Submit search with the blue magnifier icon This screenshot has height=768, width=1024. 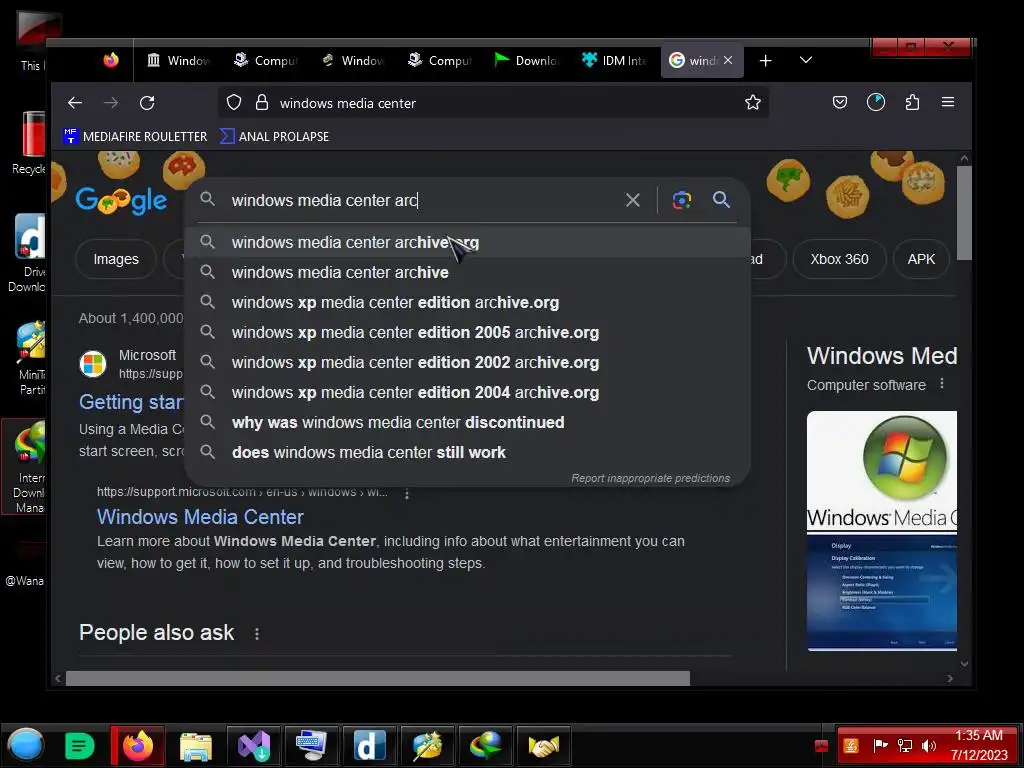(721, 200)
